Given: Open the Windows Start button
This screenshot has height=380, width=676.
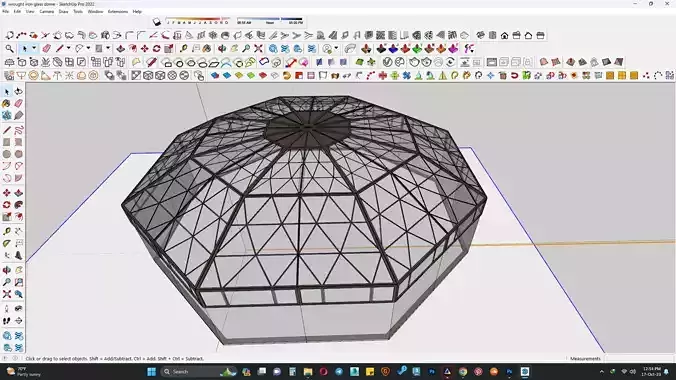Looking at the screenshot, I should pos(151,371).
